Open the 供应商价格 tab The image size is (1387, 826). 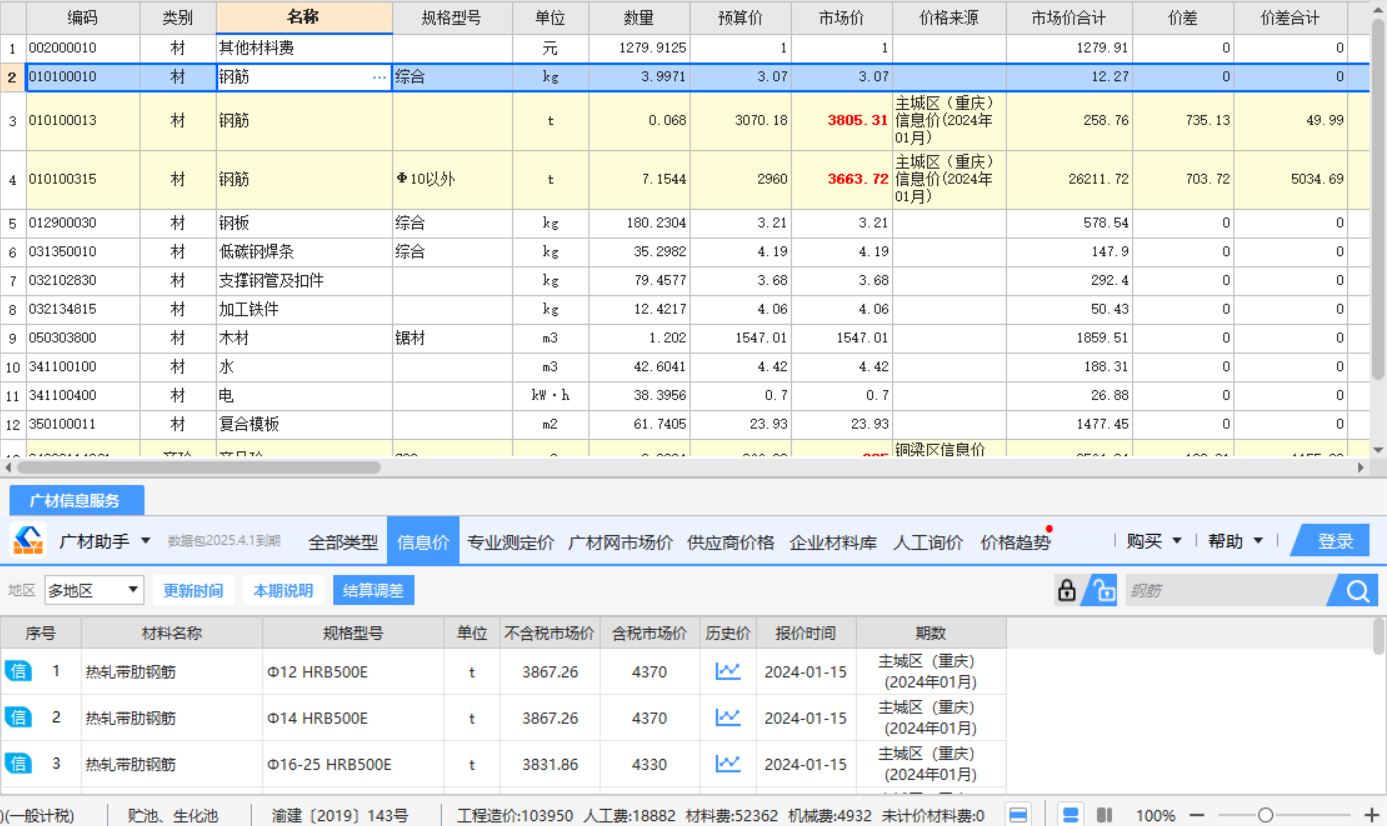click(730, 542)
